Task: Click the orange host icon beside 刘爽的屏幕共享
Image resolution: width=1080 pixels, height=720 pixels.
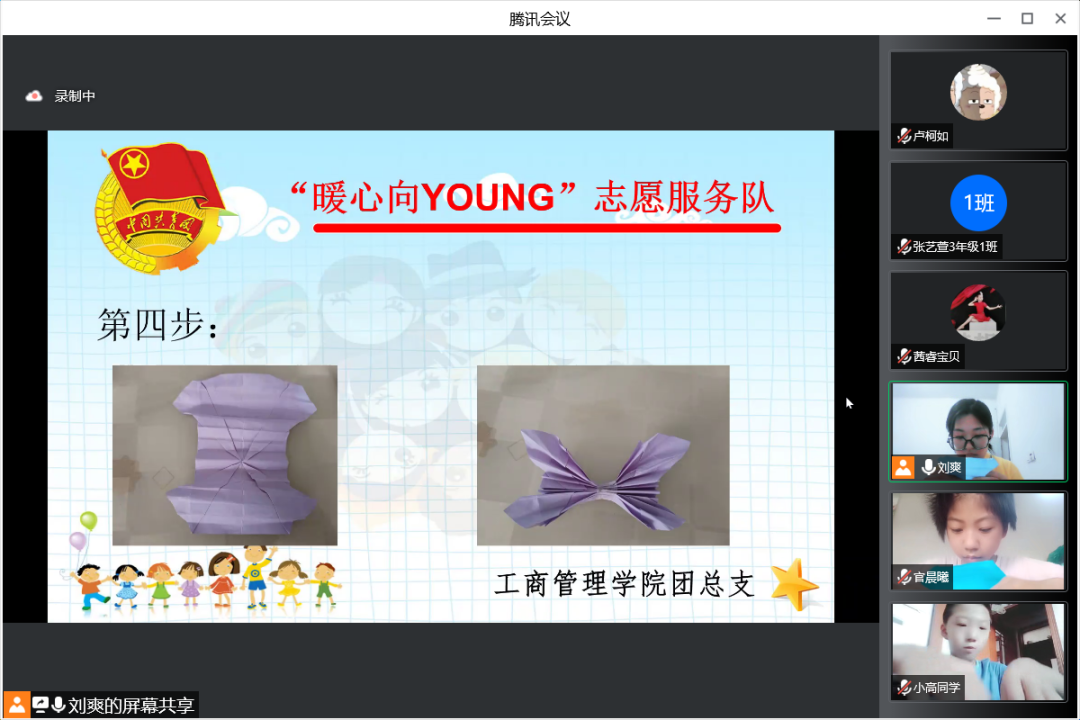Action: (x=16, y=705)
